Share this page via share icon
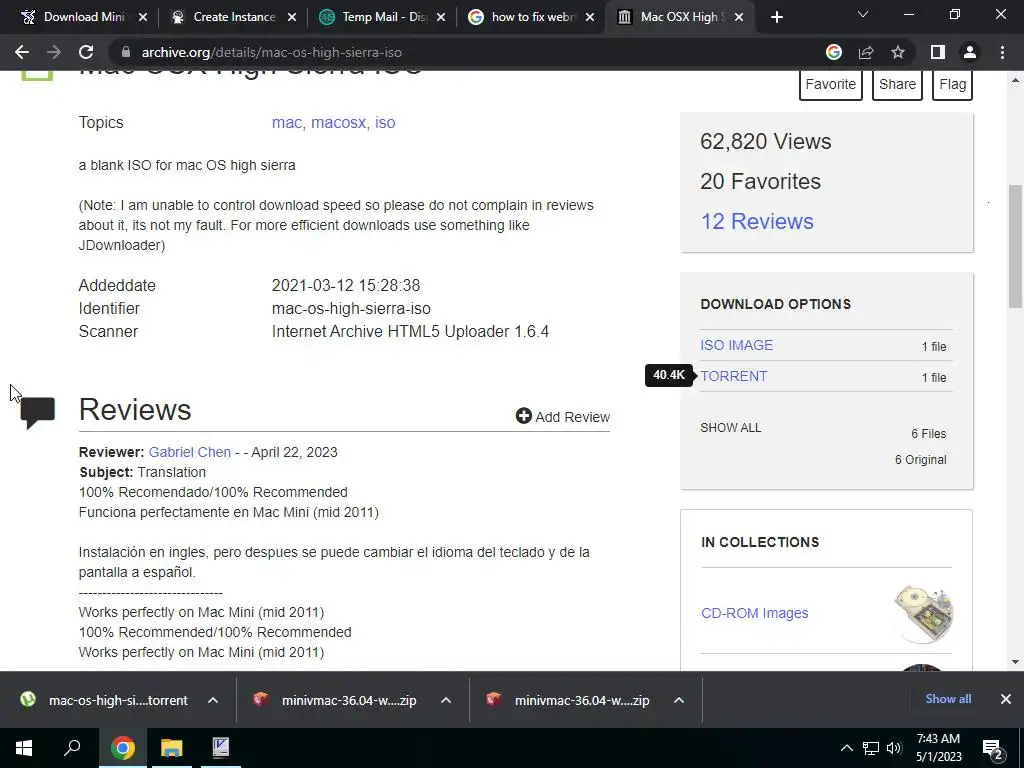The width and height of the screenshot is (1024, 768). coord(866,52)
